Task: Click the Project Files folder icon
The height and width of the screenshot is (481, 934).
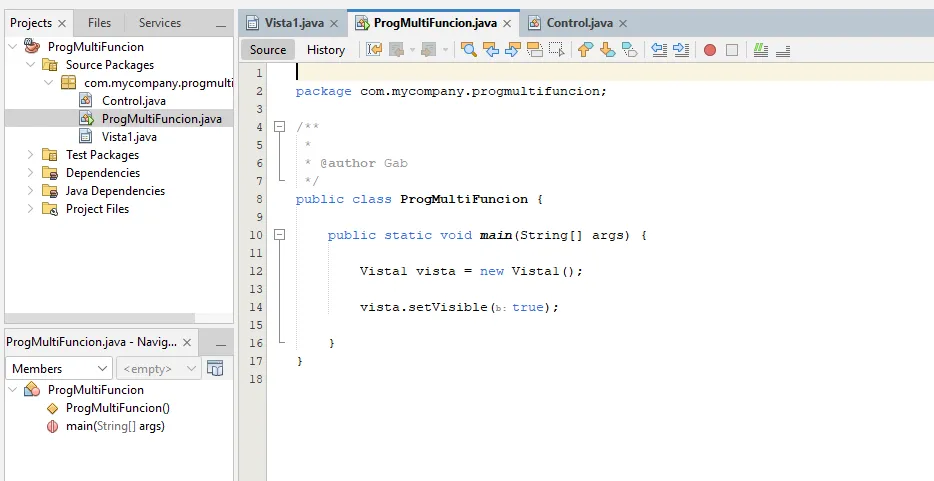Action: (50, 208)
